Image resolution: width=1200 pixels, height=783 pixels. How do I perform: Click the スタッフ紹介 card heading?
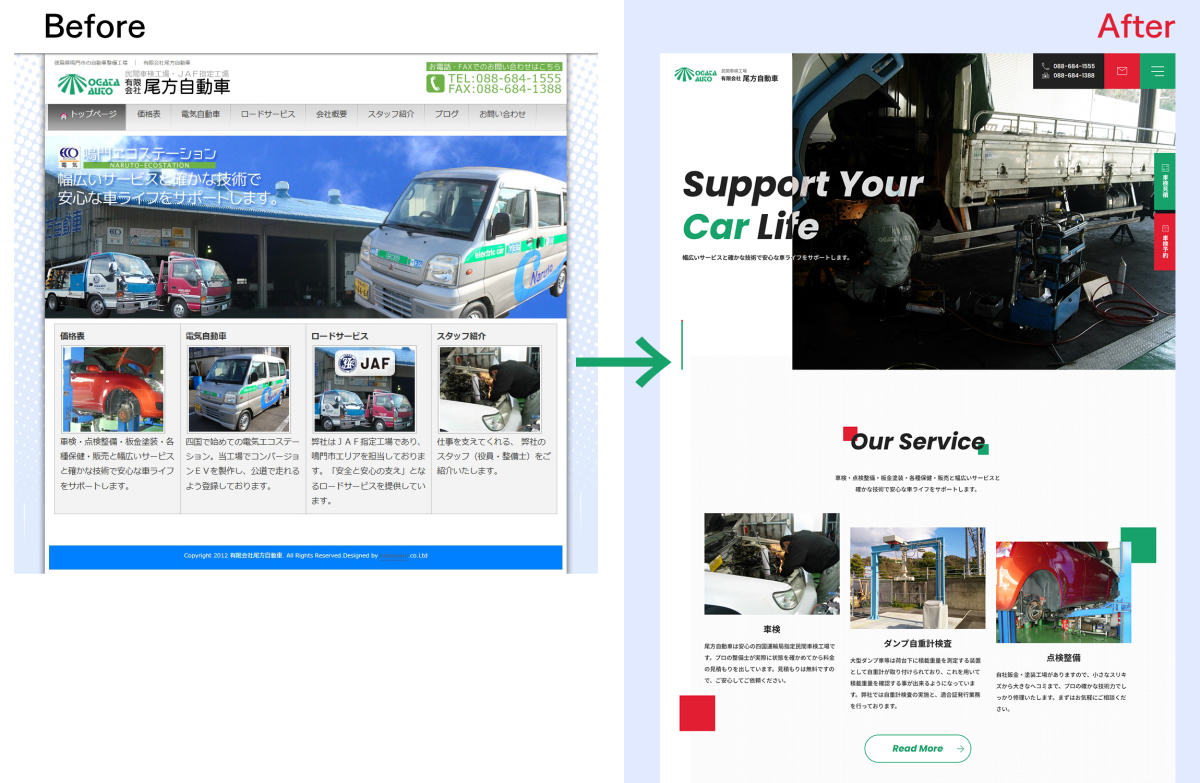click(461, 336)
